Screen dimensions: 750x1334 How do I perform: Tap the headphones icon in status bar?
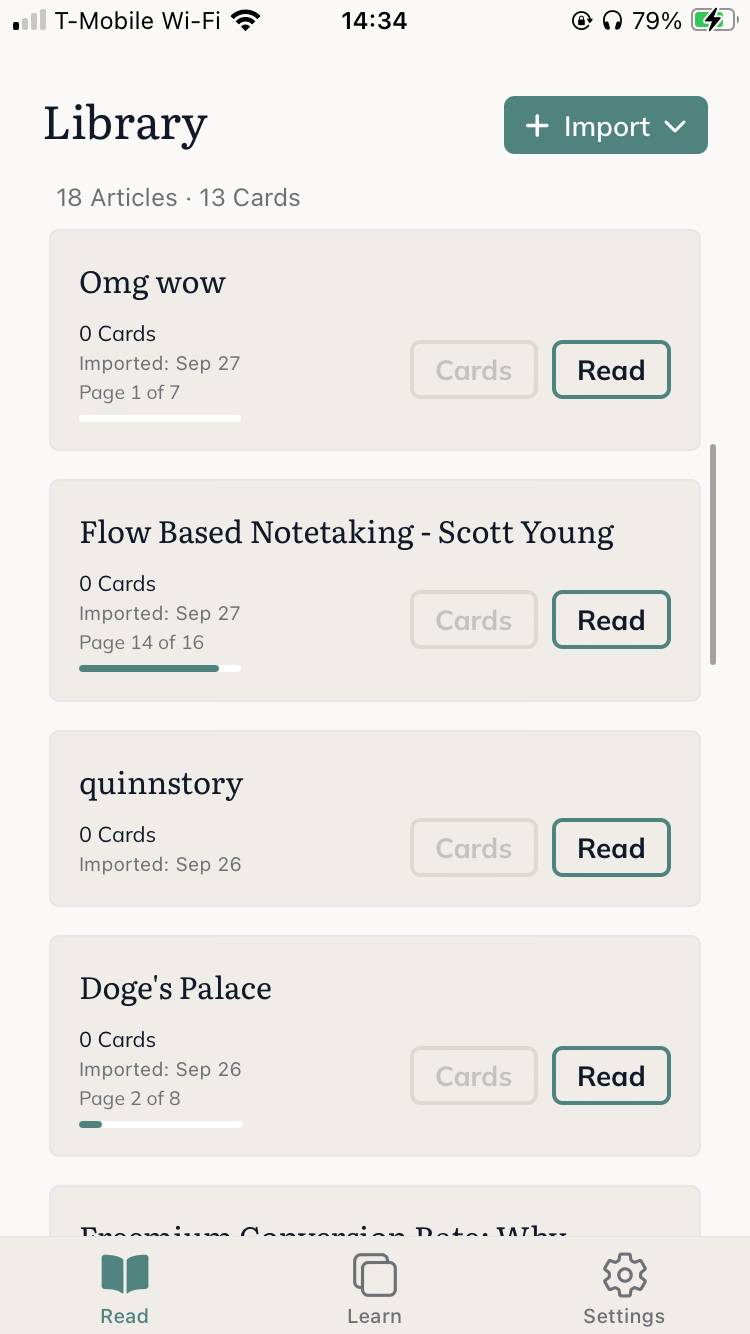(x=612, y=20)
